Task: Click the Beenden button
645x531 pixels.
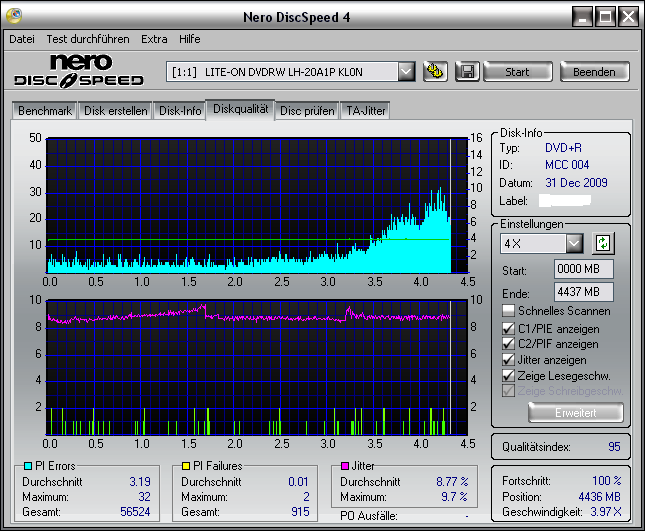Action: point(594,72)
